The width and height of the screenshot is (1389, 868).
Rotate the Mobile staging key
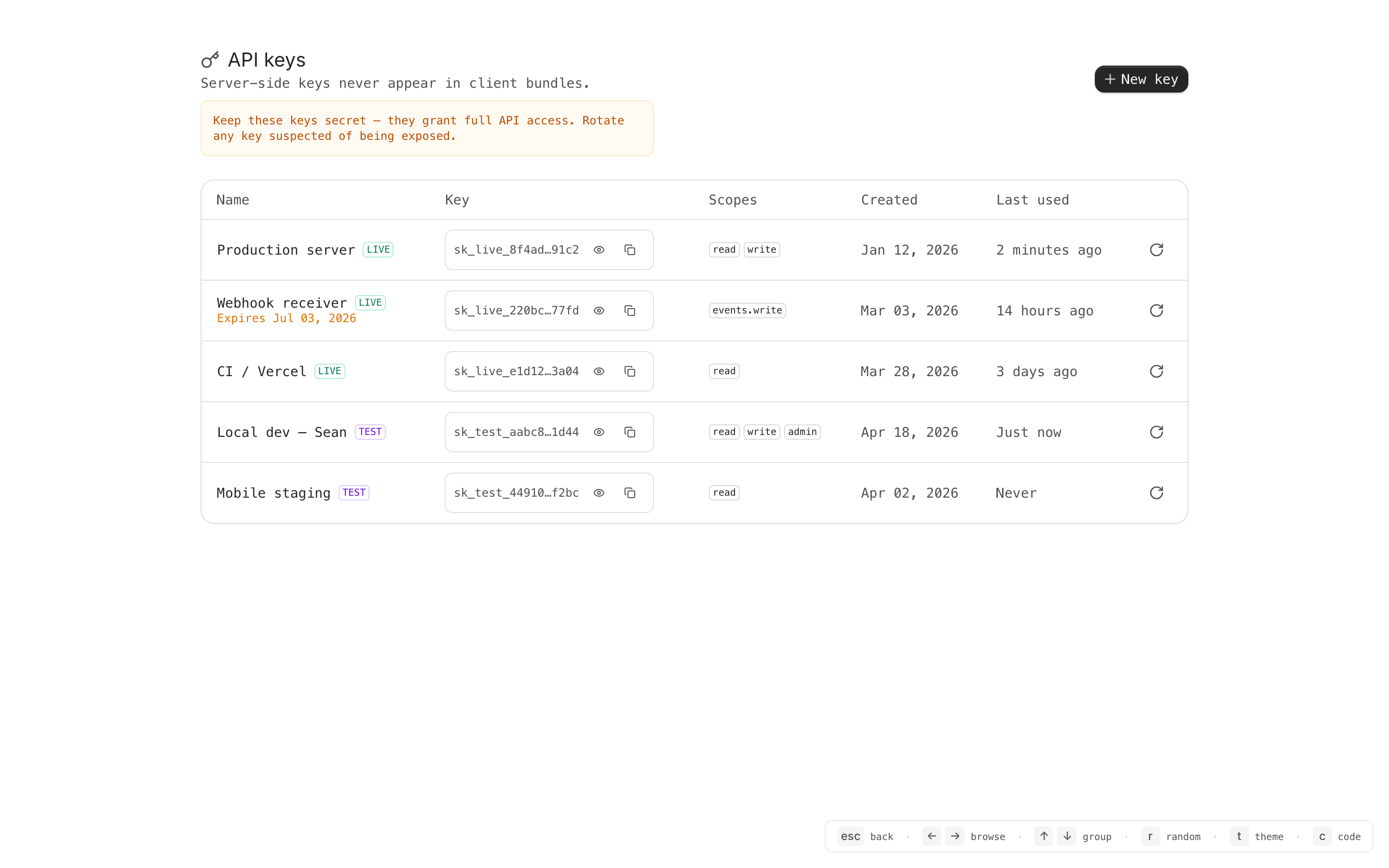tap(1156, 493)
